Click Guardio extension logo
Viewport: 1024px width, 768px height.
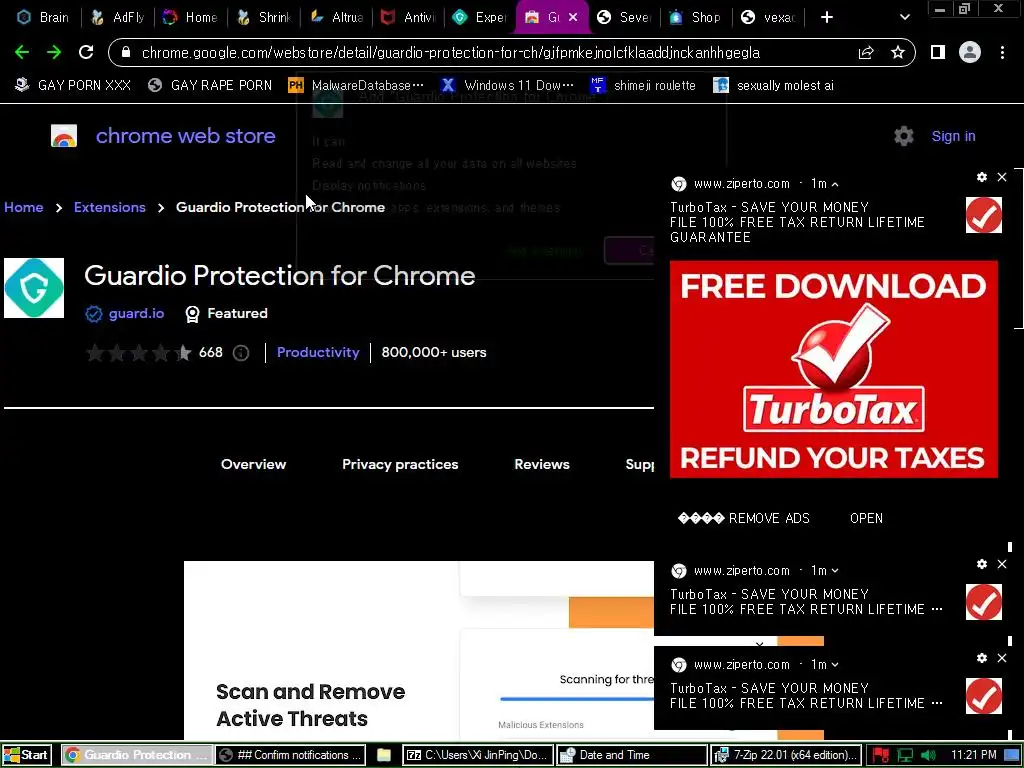[x=34, y=288]
